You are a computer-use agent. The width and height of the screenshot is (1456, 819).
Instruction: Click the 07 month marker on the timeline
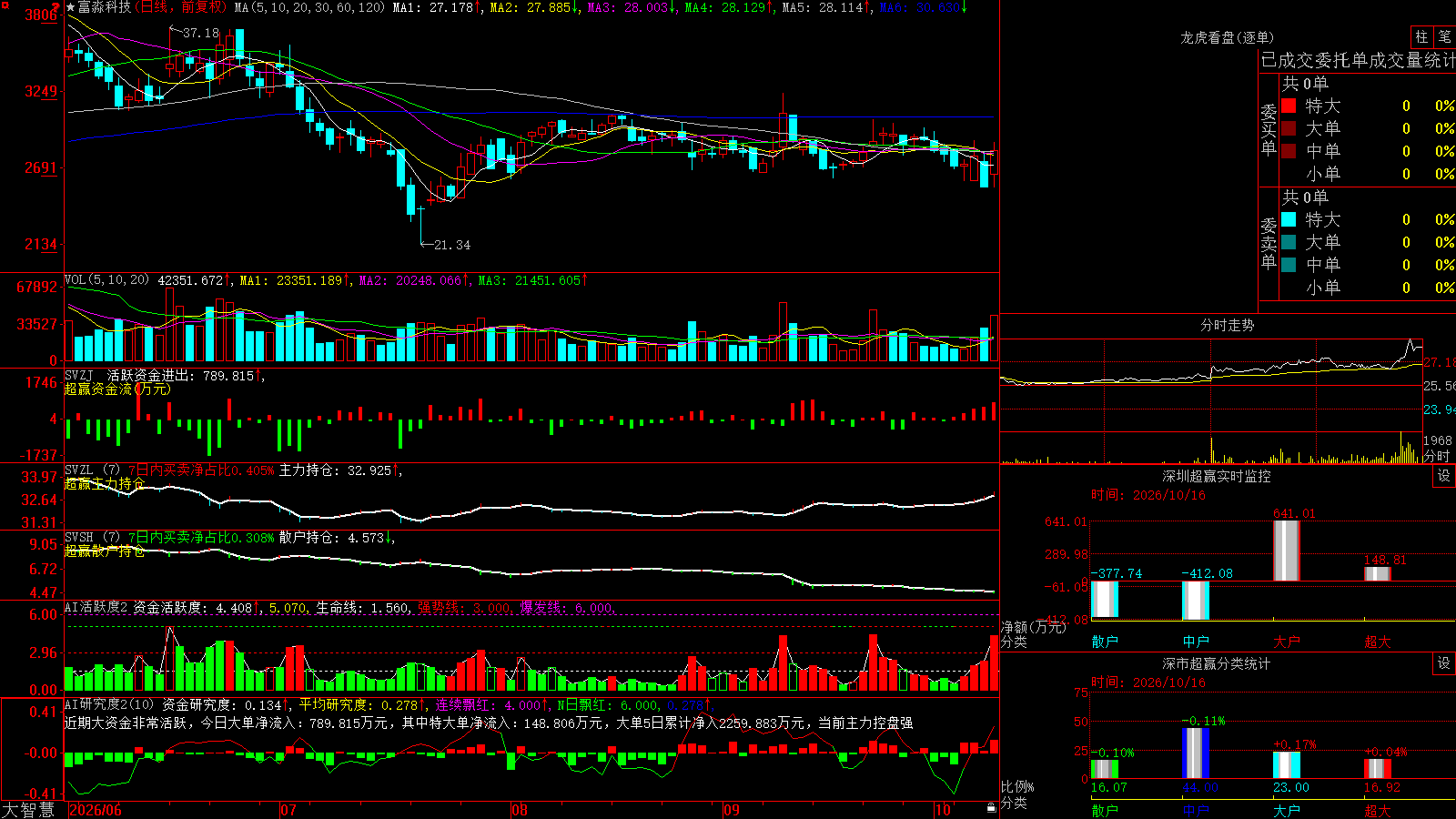(x=288, y=810)
